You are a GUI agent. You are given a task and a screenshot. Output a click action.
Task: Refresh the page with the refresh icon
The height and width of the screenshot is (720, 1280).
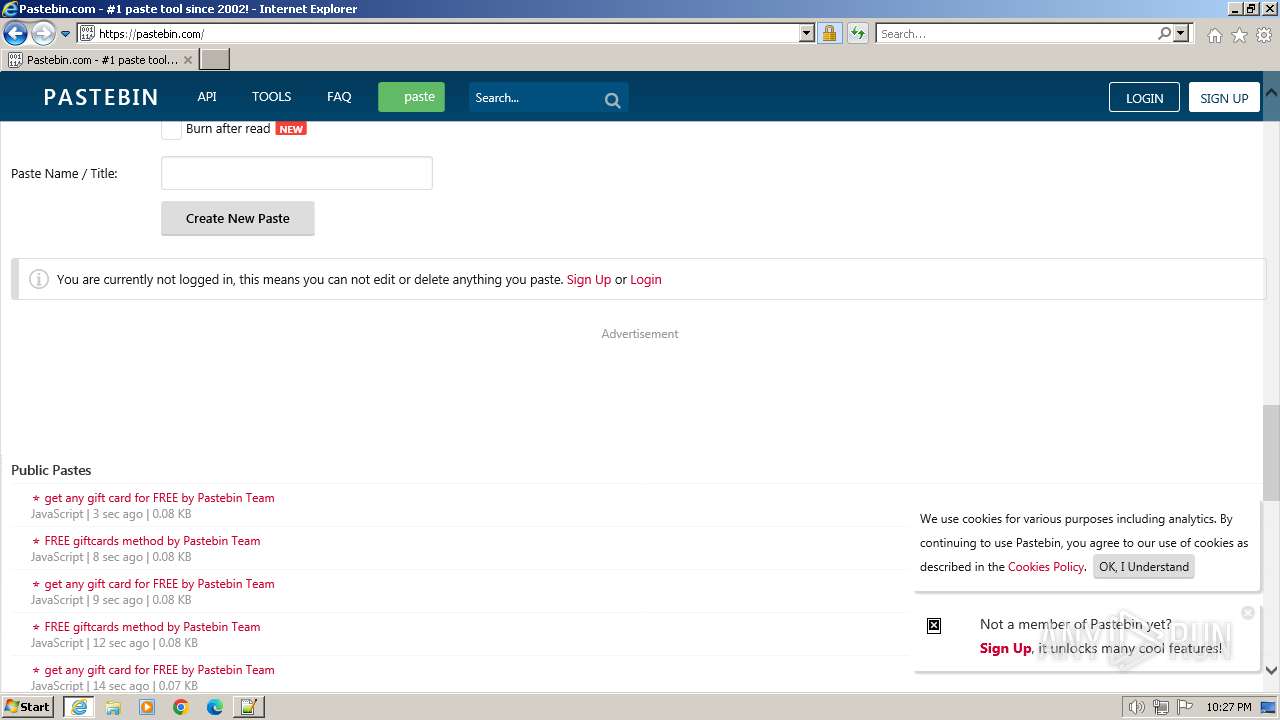[857, 34]
